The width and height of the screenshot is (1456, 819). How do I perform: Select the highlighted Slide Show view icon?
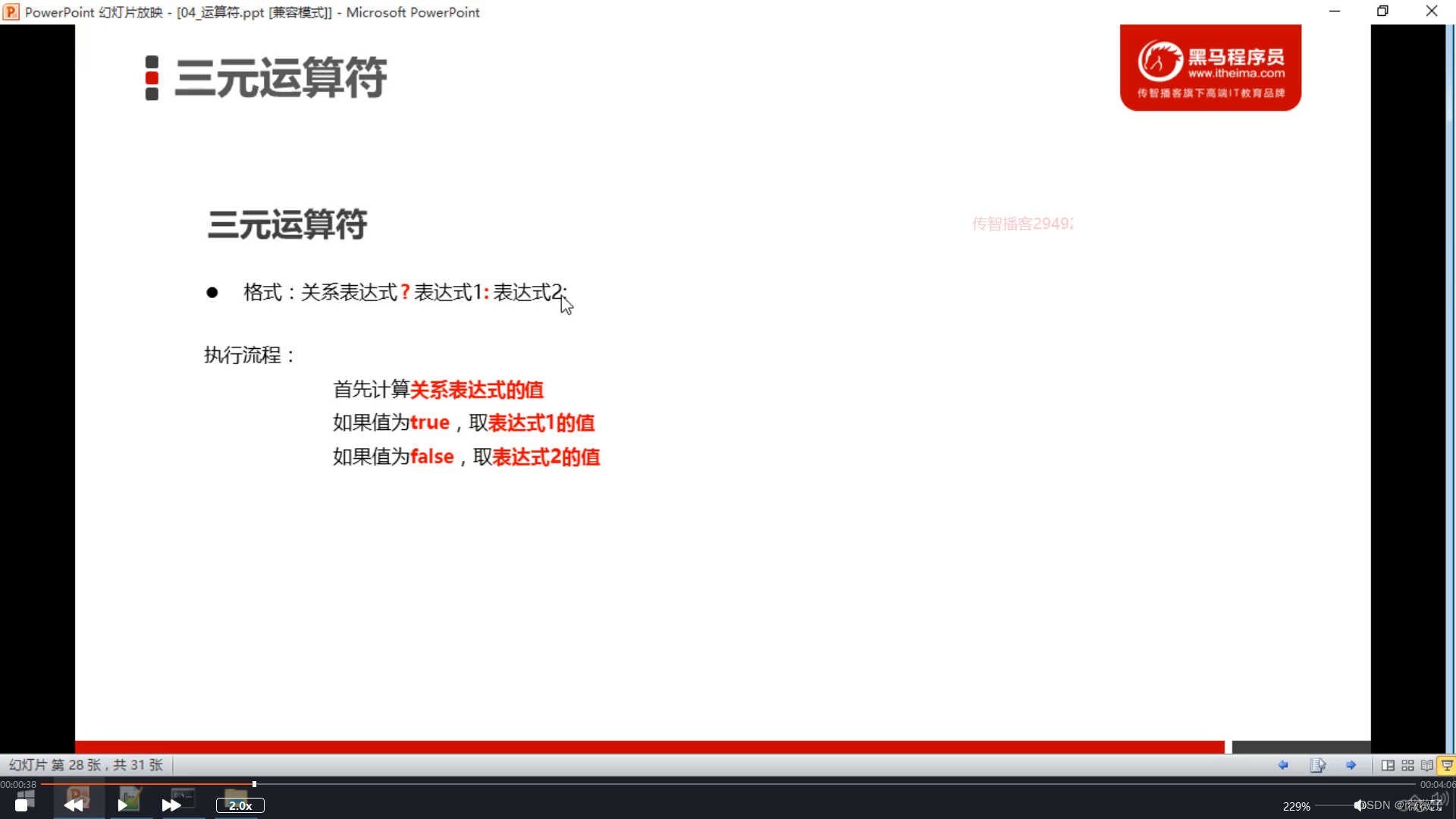coord(1446,765)
